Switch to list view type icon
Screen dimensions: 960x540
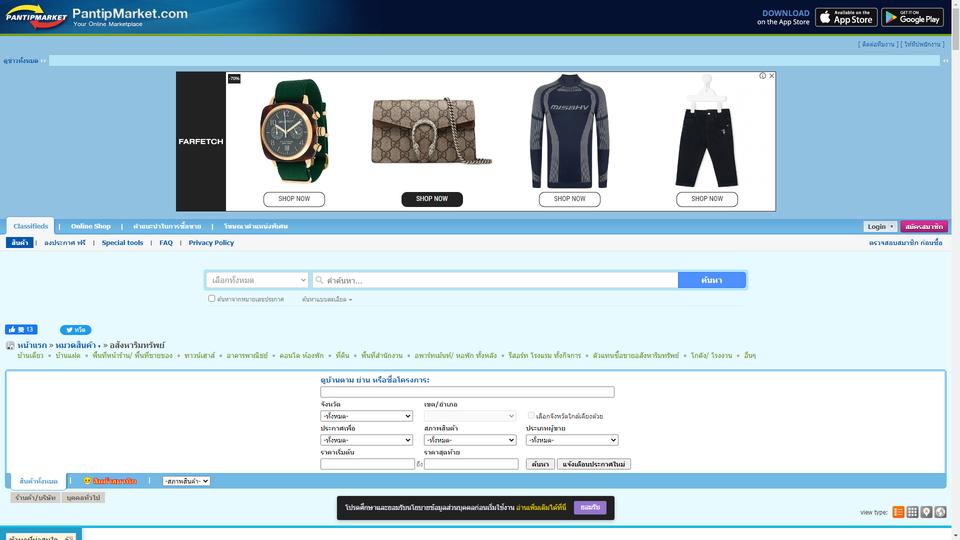[898, 512]
